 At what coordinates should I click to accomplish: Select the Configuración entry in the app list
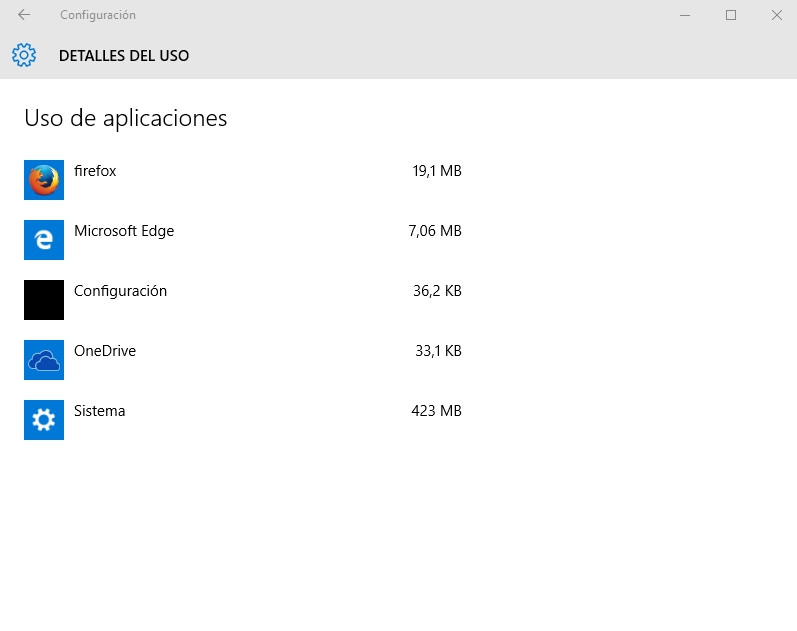[x=120, y=291]
